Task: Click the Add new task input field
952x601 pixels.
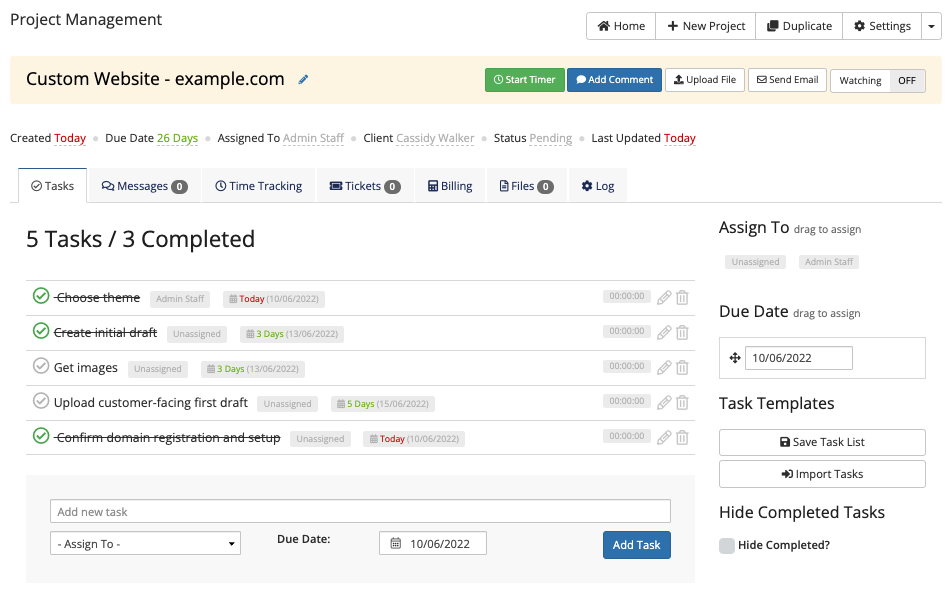Action: [360, 510]
